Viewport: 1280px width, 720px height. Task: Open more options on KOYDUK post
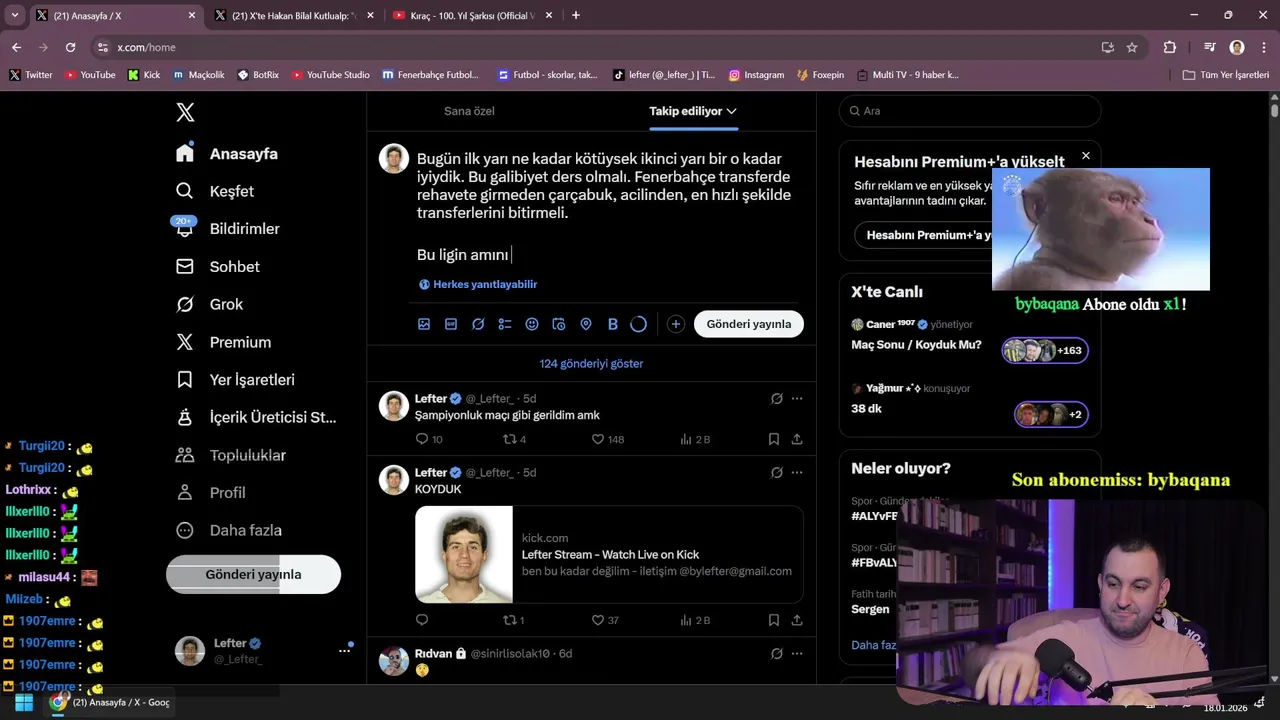coord(797,472)
